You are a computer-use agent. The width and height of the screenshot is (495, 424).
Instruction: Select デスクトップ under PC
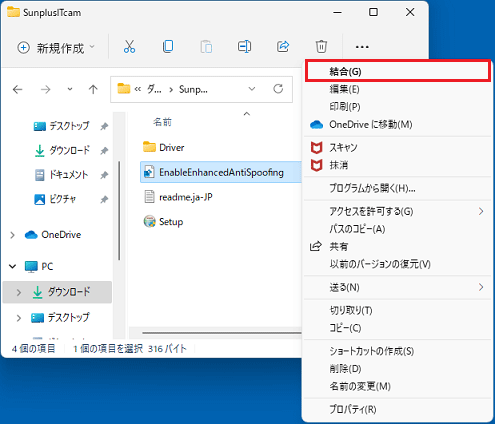tap(60, 318)
